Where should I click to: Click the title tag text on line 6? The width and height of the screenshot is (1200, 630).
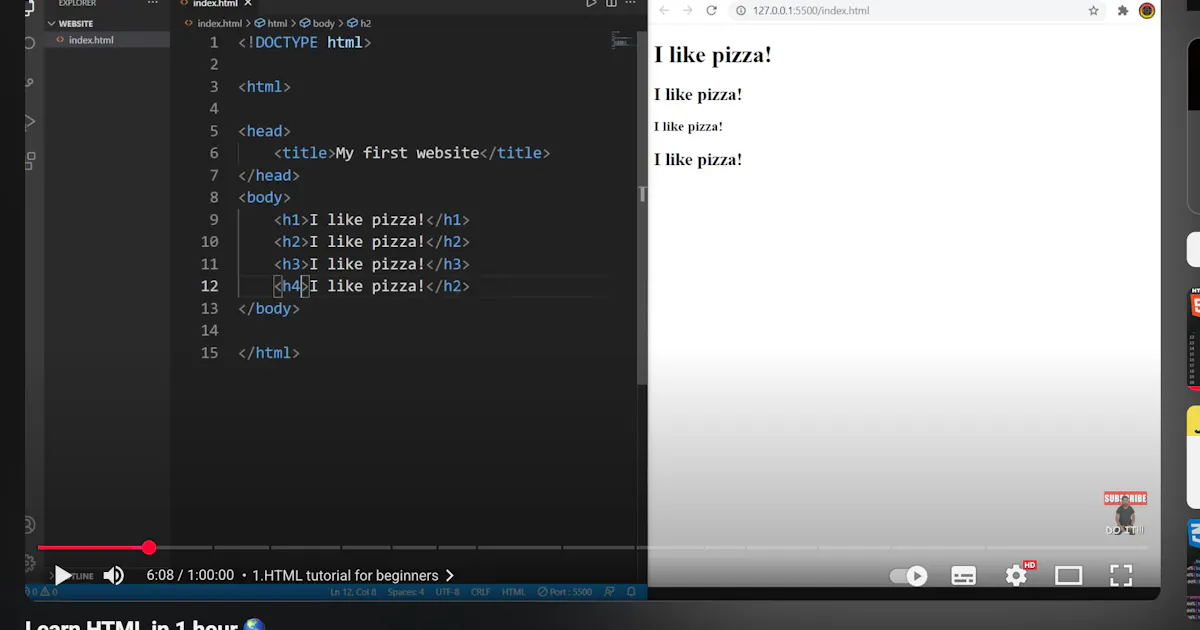click(x=412, y=153)
